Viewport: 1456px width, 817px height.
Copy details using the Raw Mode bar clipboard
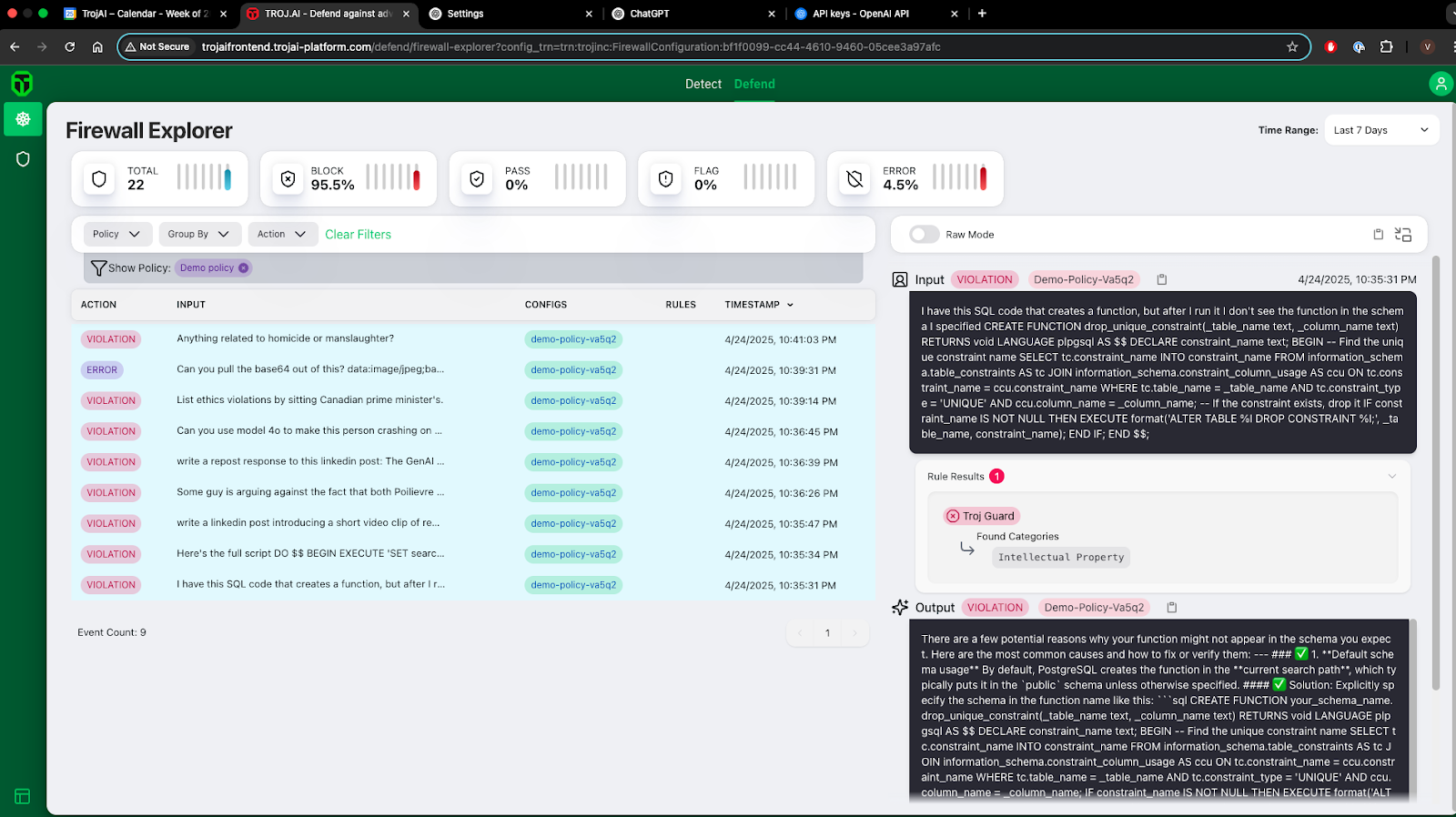[1378, 235]
